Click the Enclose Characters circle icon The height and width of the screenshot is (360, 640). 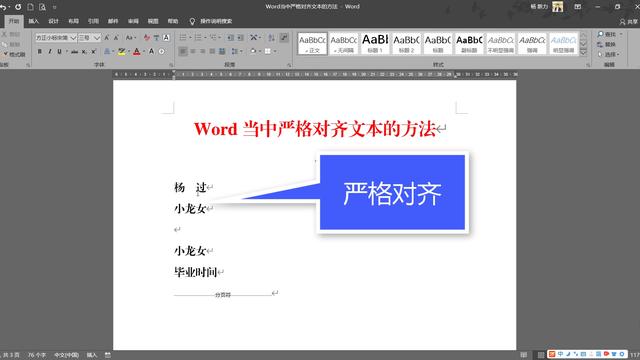[x=162, y=51]
